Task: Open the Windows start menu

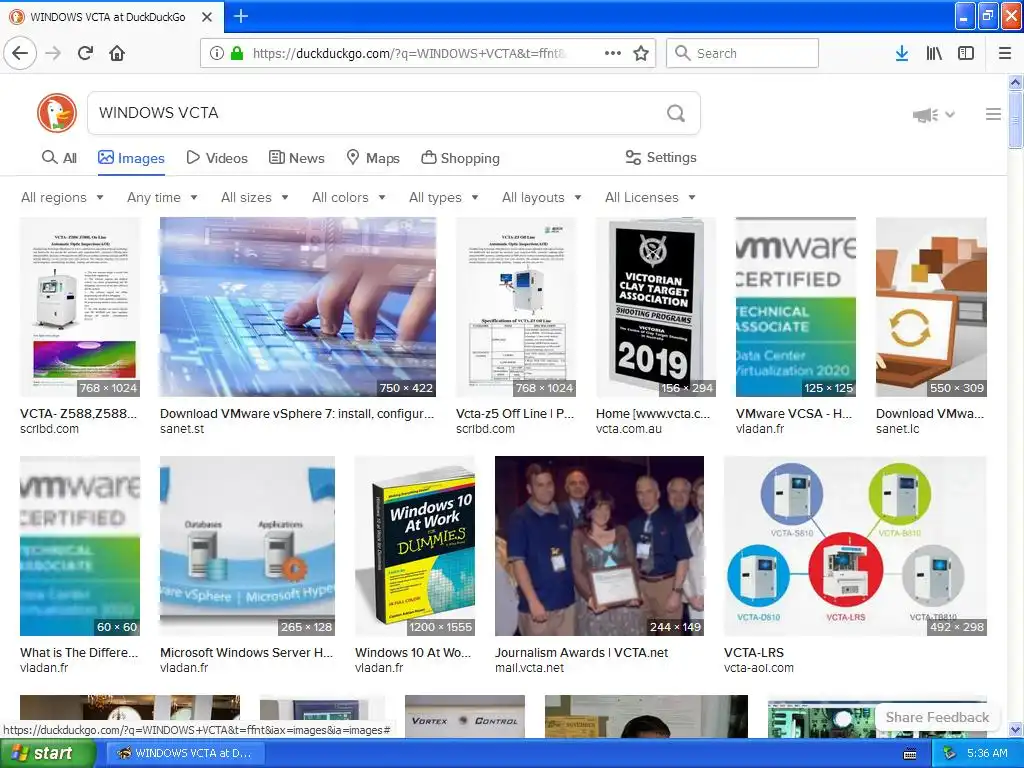Action: coord(46,753)
